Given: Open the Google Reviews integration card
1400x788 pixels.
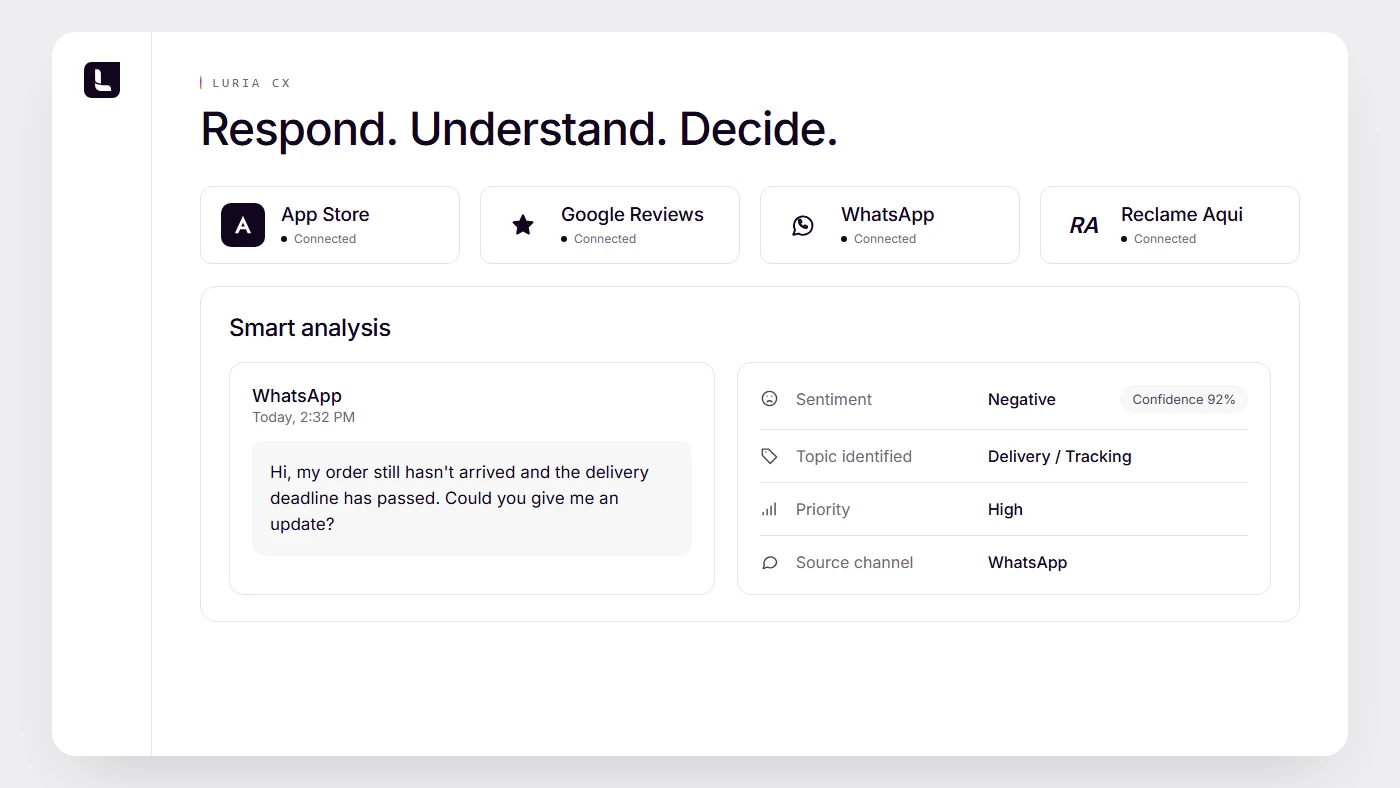Looking at the screenshot, I should (x=610, y=225).
